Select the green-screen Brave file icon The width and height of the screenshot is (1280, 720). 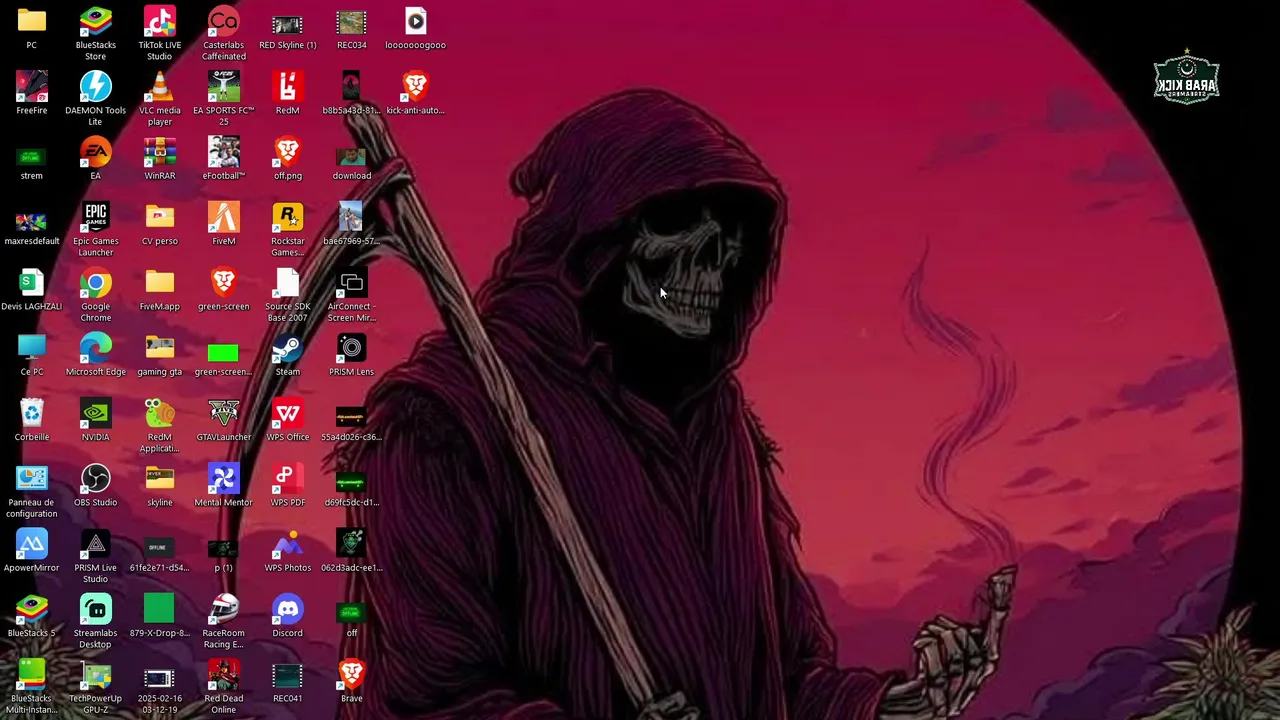pos(223,283)
